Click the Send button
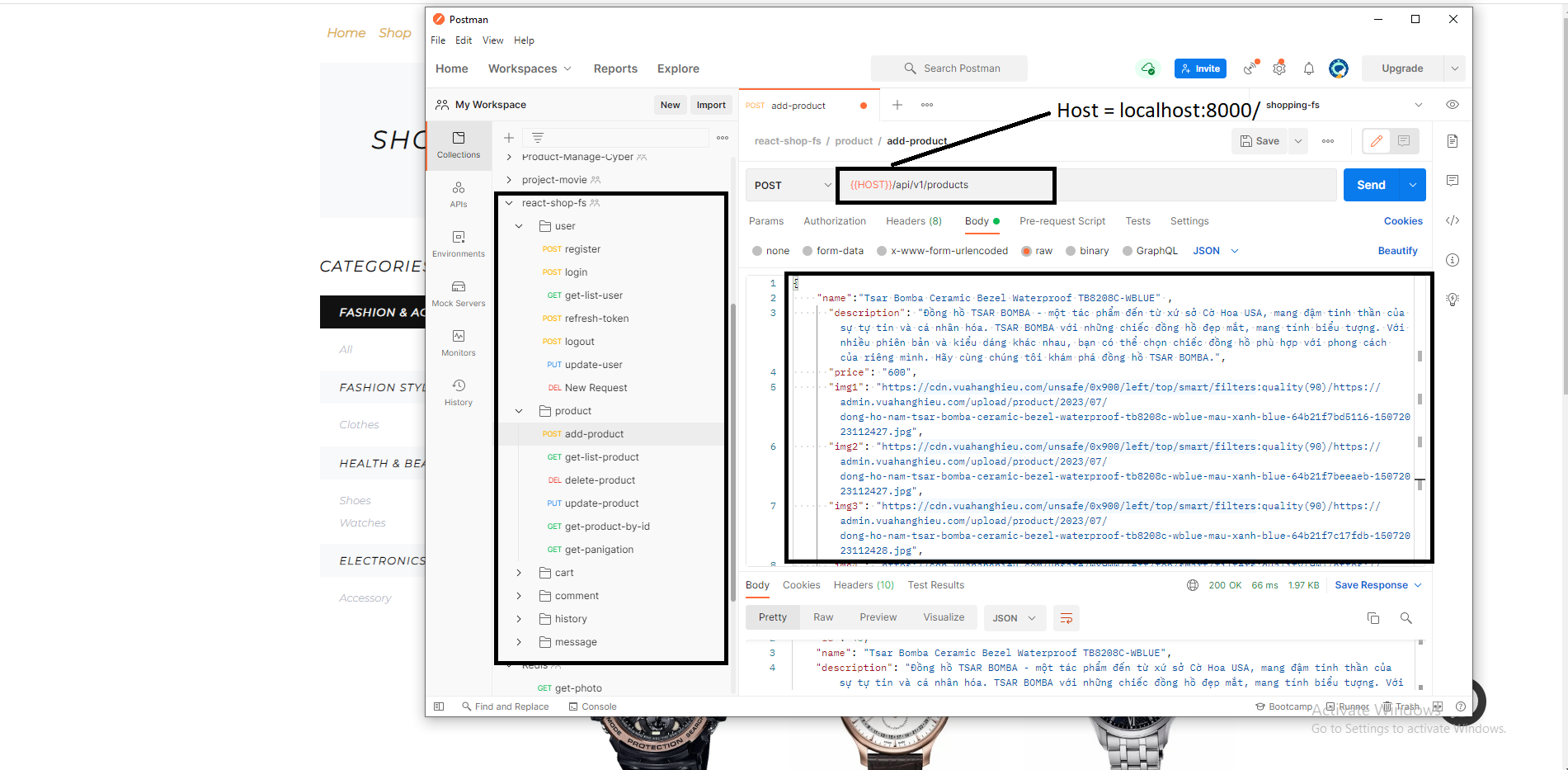 pyautogui.click(x=1370, y=184)
